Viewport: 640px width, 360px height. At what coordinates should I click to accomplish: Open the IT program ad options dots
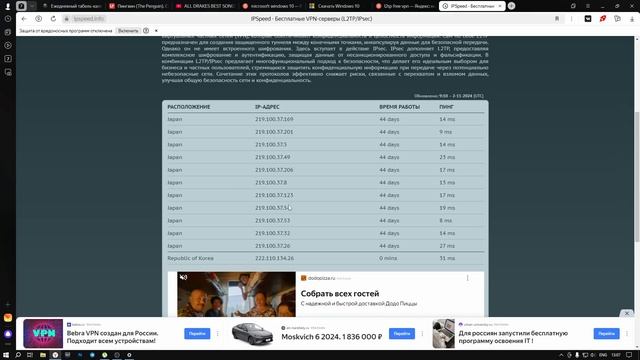tap(627, 333)
